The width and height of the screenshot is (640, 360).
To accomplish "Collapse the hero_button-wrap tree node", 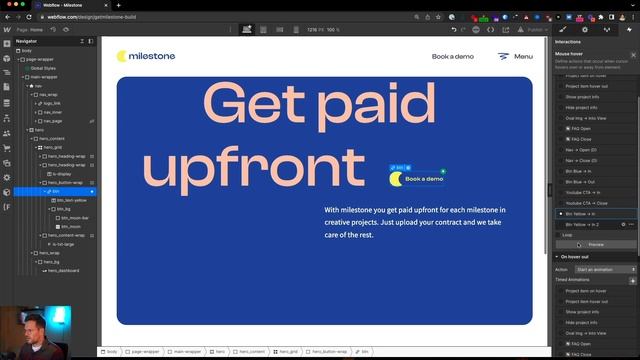I will (41, 183).
